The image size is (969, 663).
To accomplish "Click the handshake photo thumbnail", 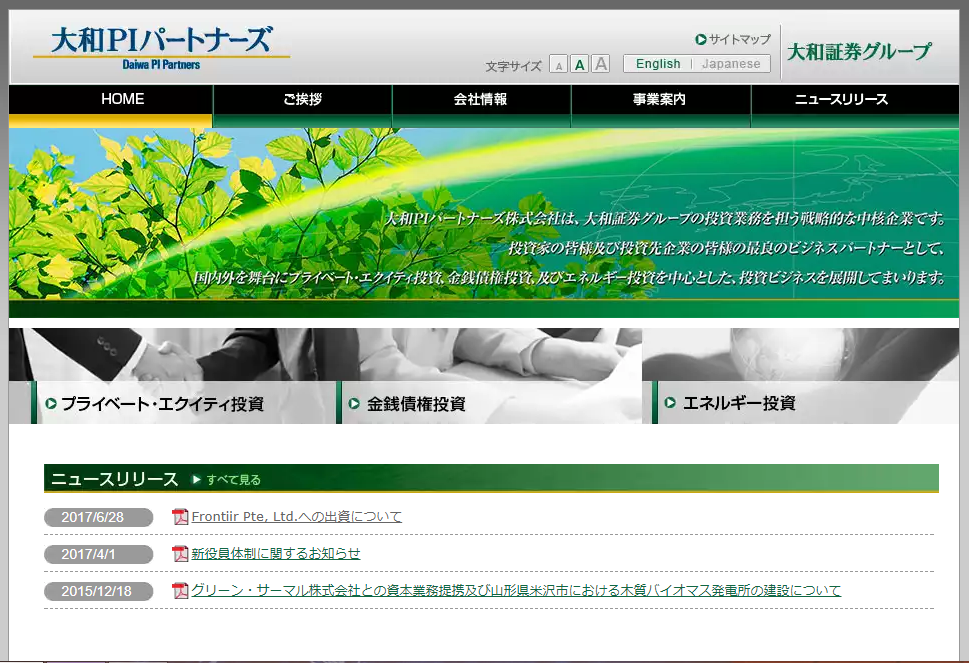I will [x=172, y=354].
